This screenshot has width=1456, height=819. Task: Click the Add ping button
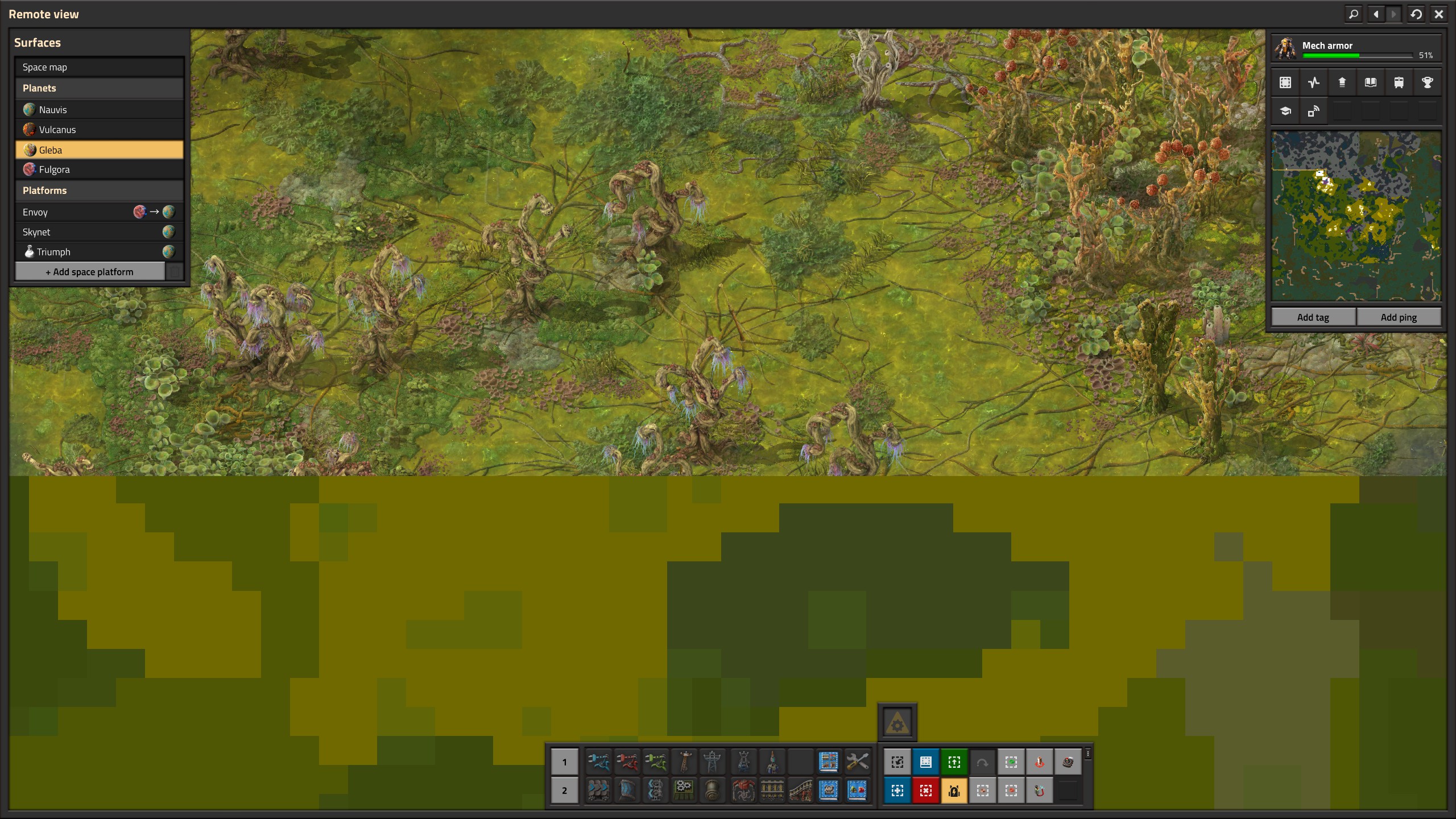click(x=1399, y=317)
